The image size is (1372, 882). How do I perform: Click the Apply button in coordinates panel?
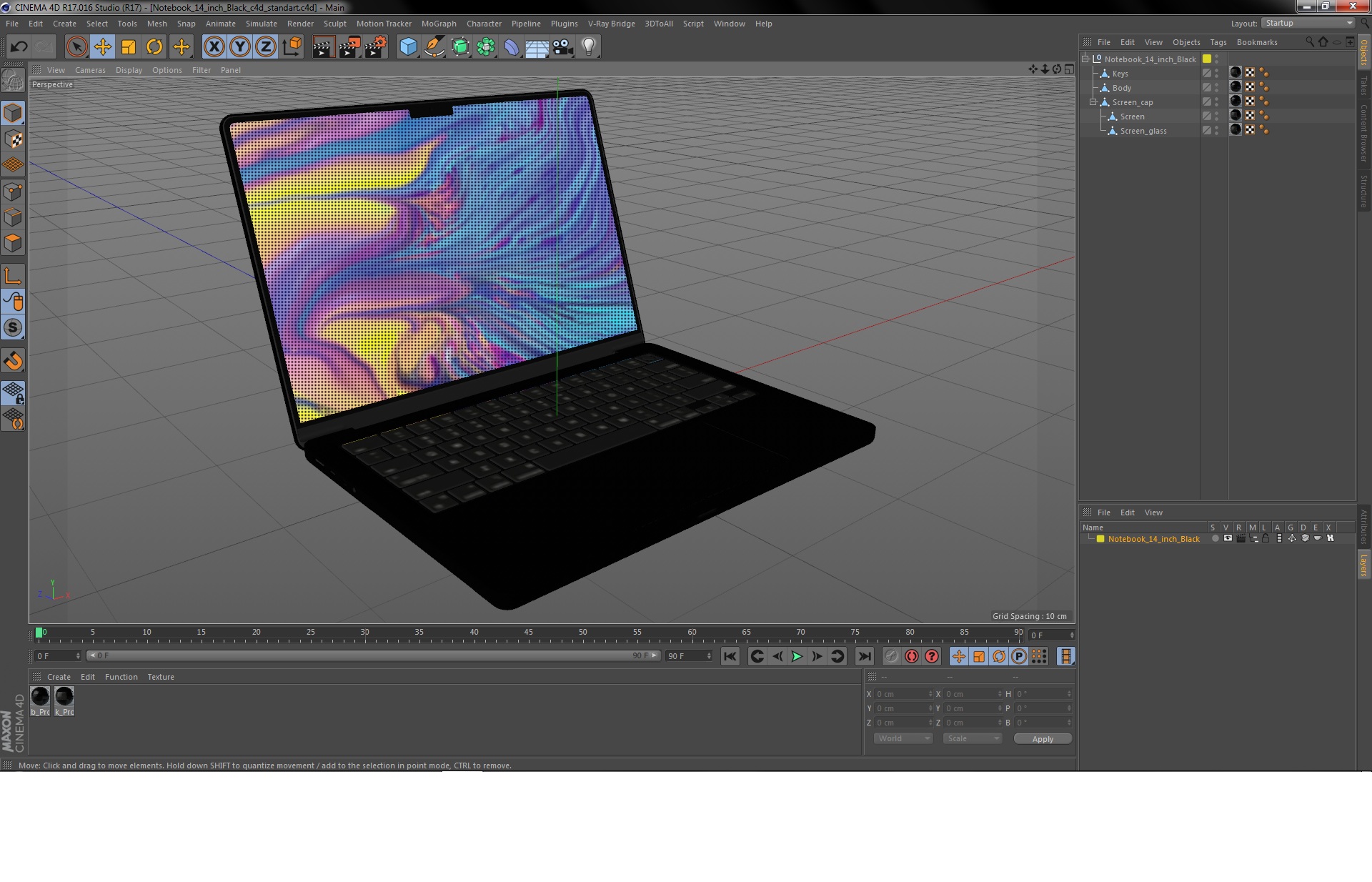(x=1041, y=739)
